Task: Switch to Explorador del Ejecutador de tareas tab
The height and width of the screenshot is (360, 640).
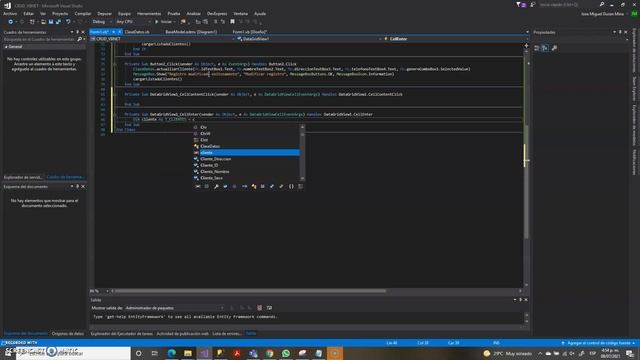Action: click(x=122, y=333)
